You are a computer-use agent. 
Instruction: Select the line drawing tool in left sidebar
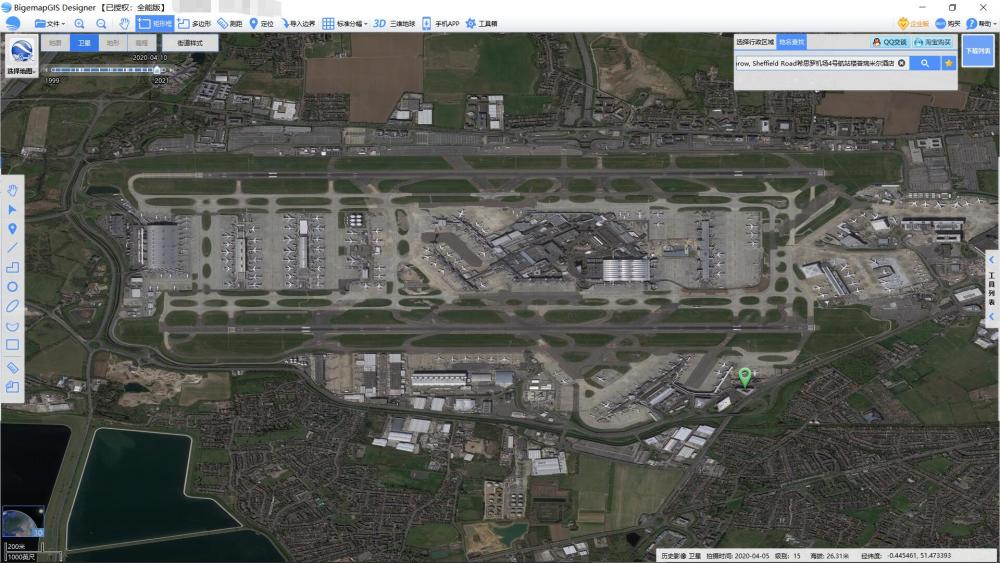coord(13,247)
